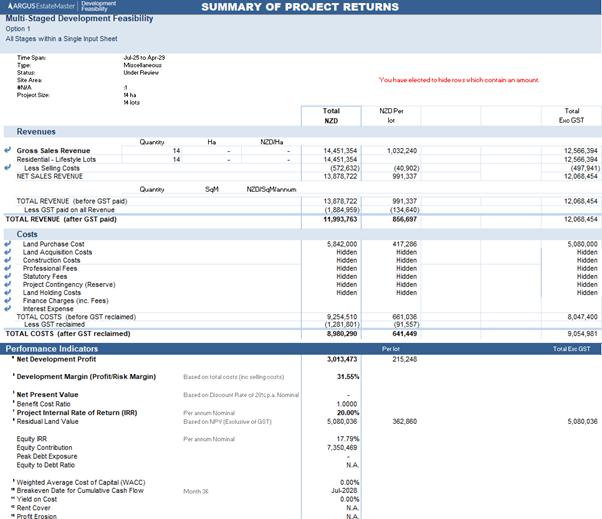Select the Total Exc GST column header

tap(571, 116)
